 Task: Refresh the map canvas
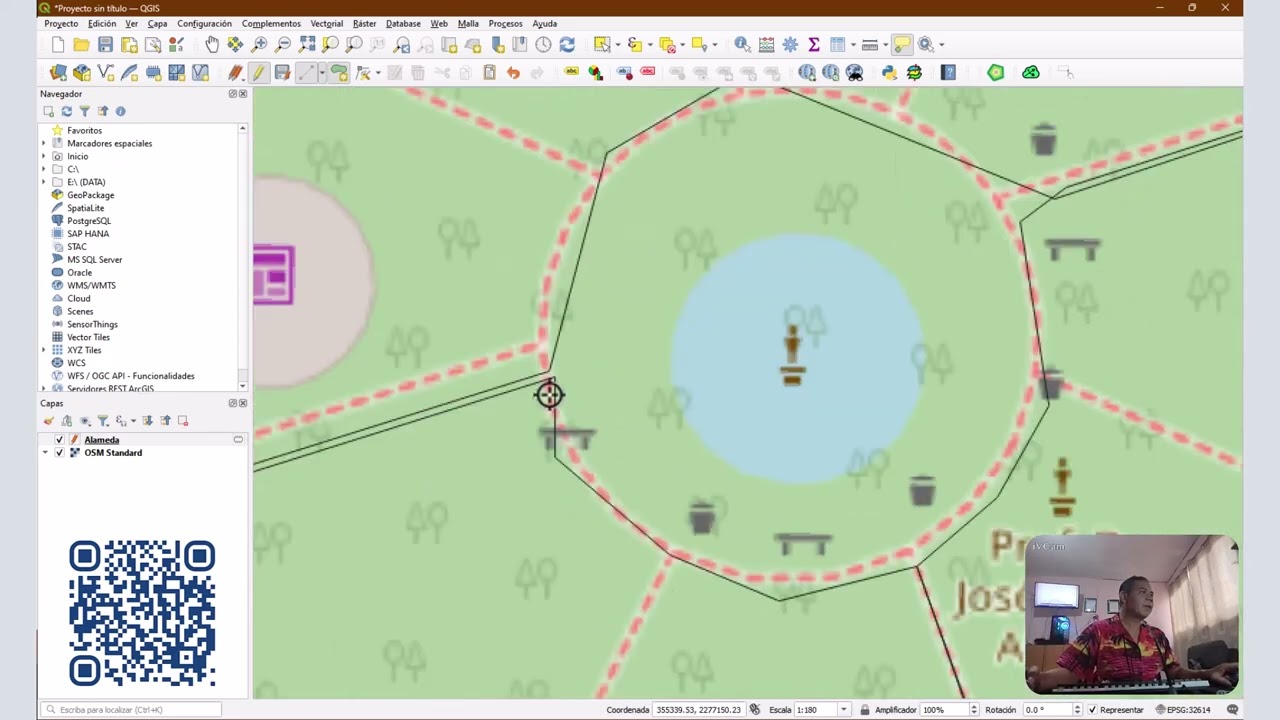pyautogui.click(x=567, y=44)
